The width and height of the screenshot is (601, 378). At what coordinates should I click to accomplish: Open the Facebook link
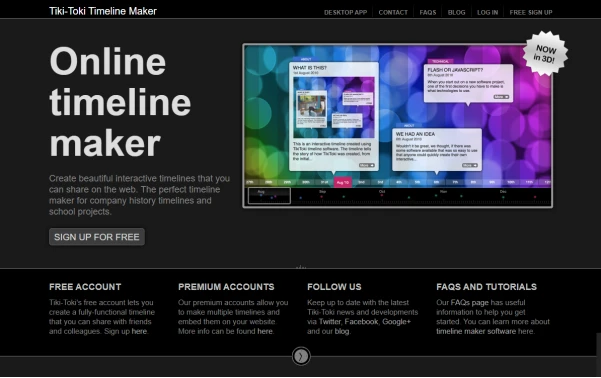[x=361, y=322]
